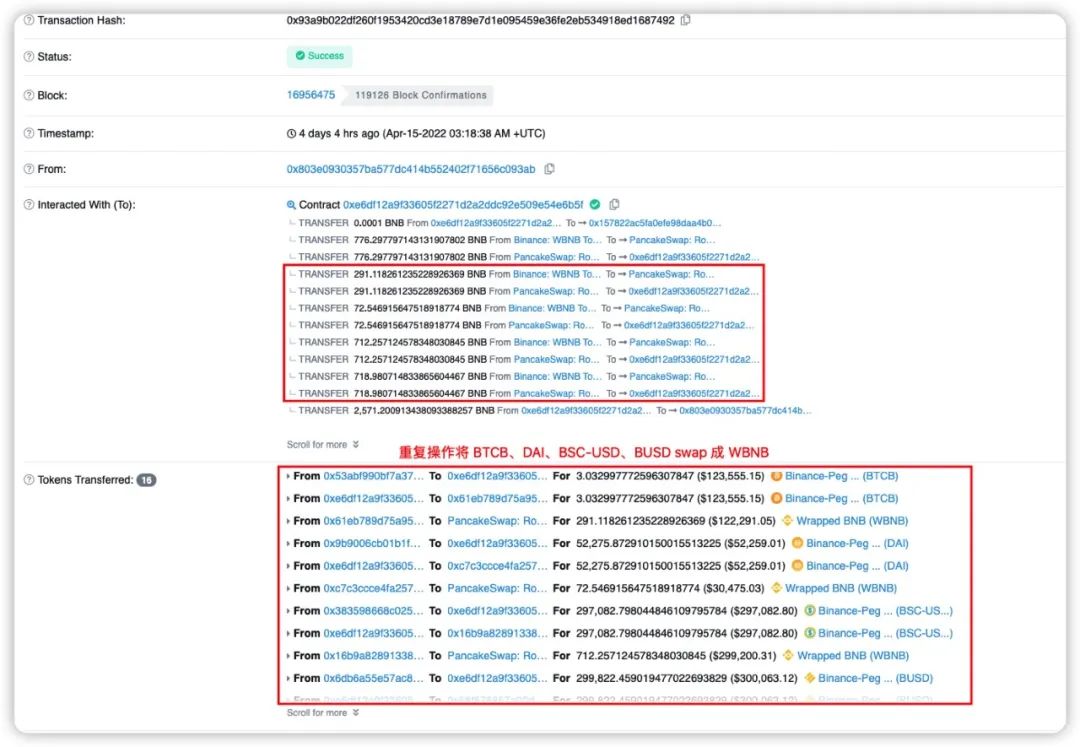
Task: Open Binance-Peg (BUSD) token link
Action: pos(875,678)
